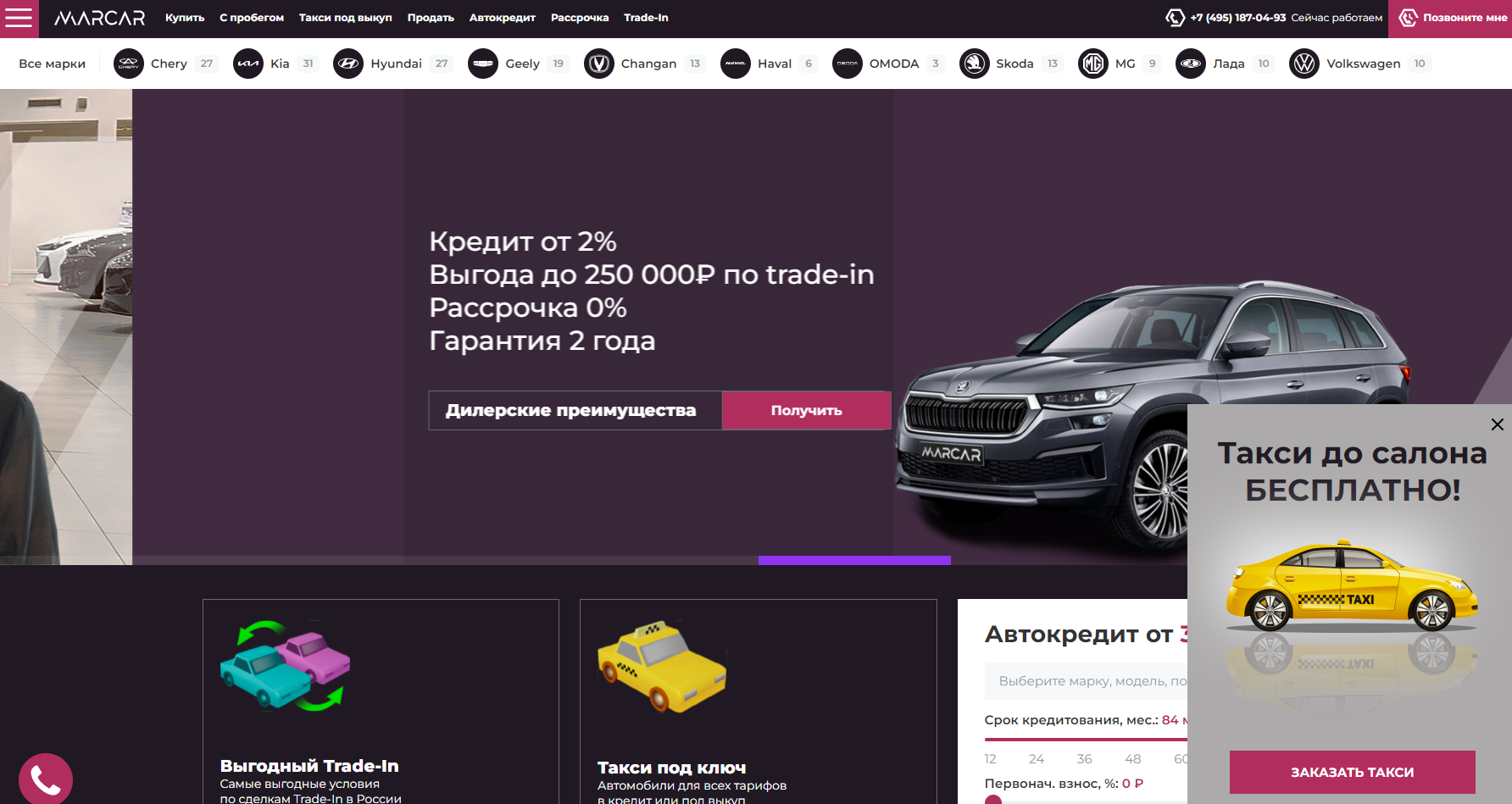Select the Volkswagen brand icon
The image size is (1512, 804).
coord(1304,64)
